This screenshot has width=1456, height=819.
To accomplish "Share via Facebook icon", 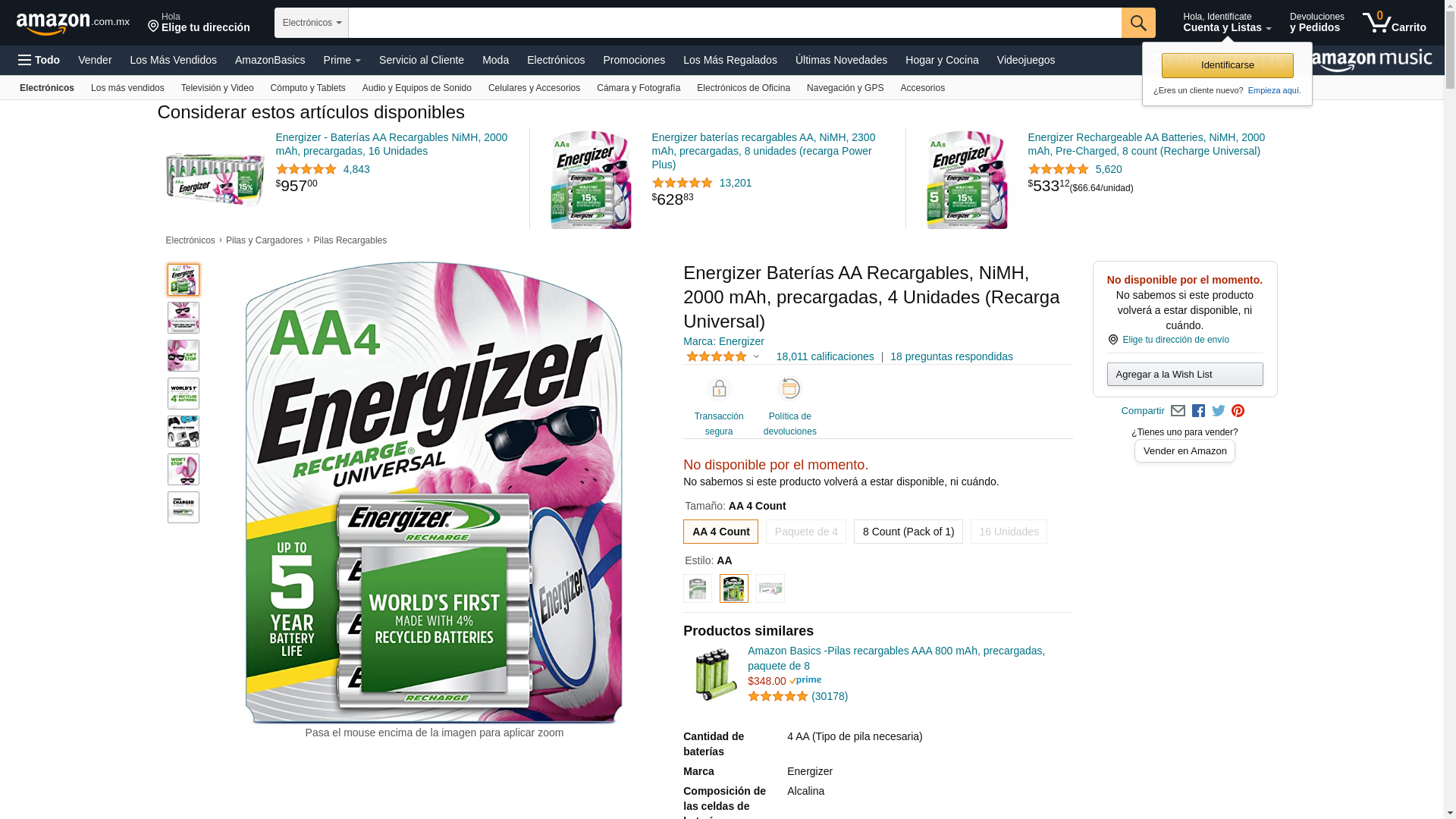I will tap(1198, 411).
